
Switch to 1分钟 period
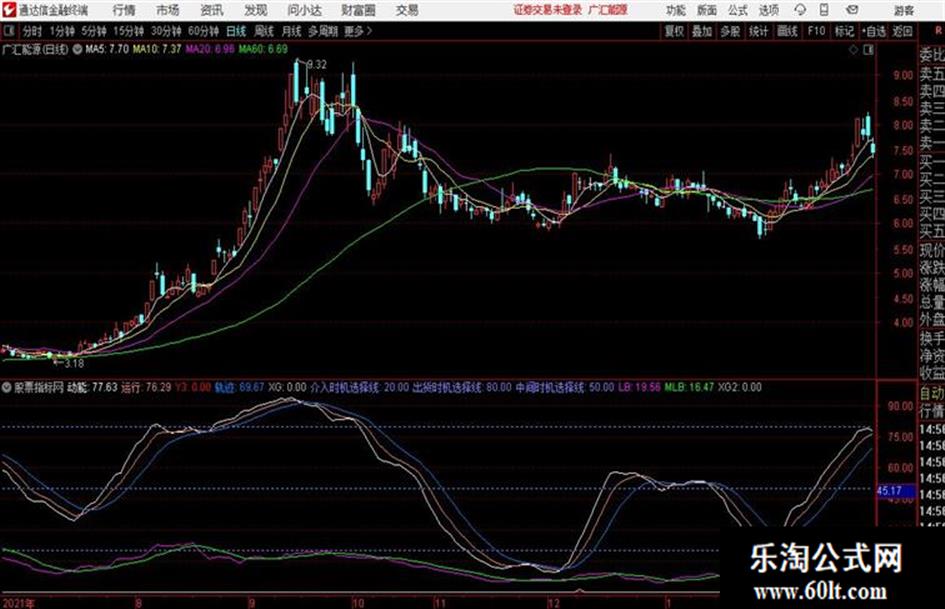[61, 31]
